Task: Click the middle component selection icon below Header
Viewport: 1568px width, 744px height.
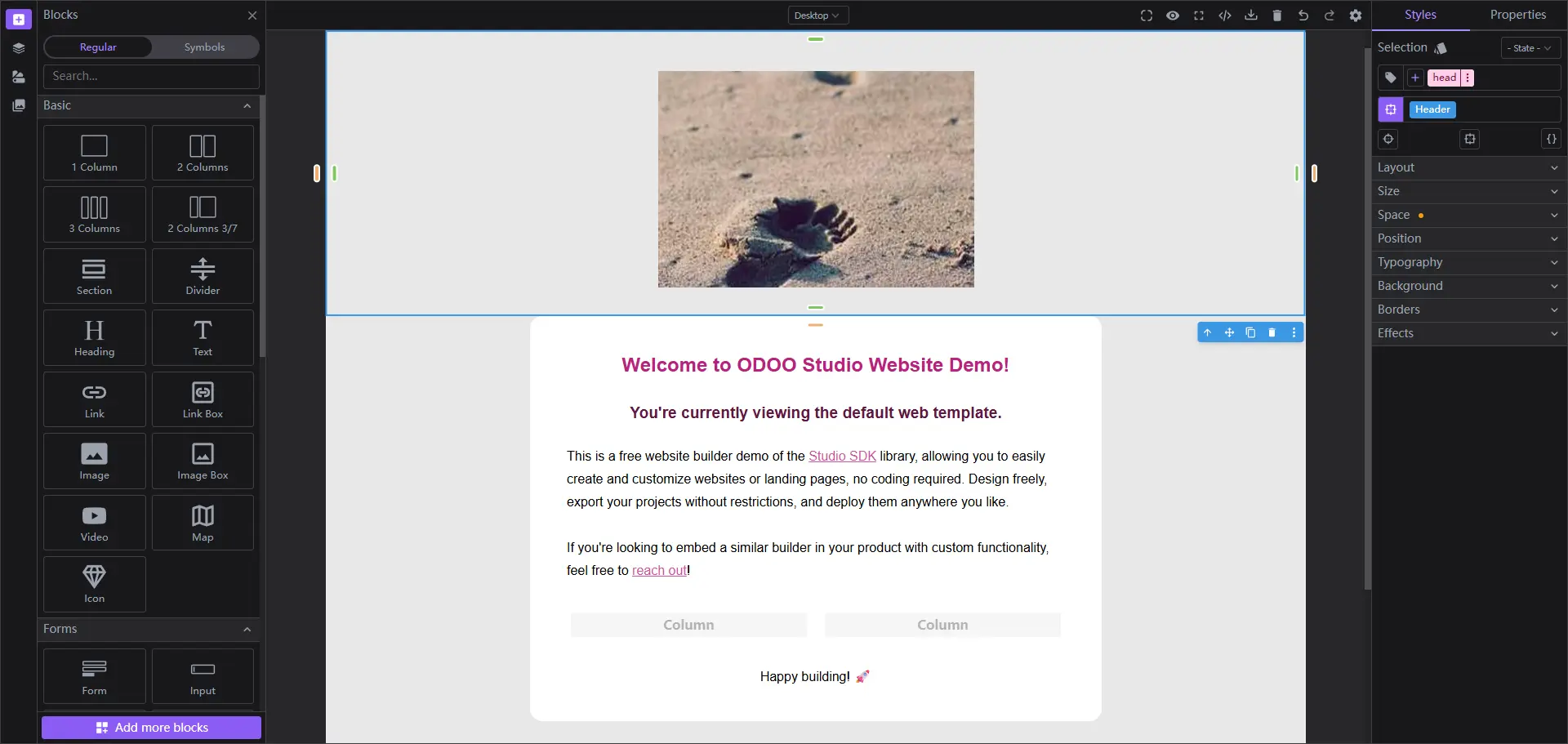Action: (x=1470, y=139)
